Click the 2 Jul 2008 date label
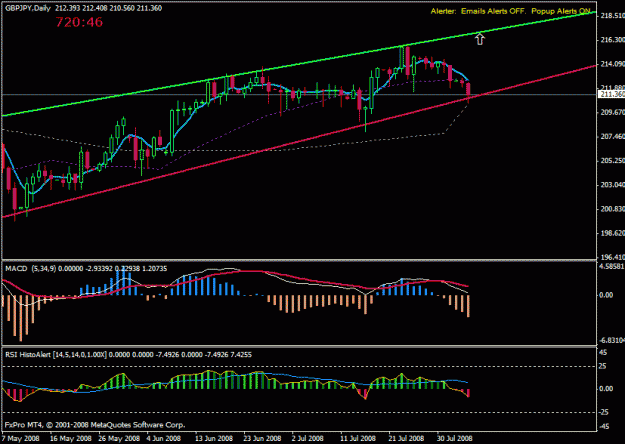 pyautogui.click(x=307, y=438)
